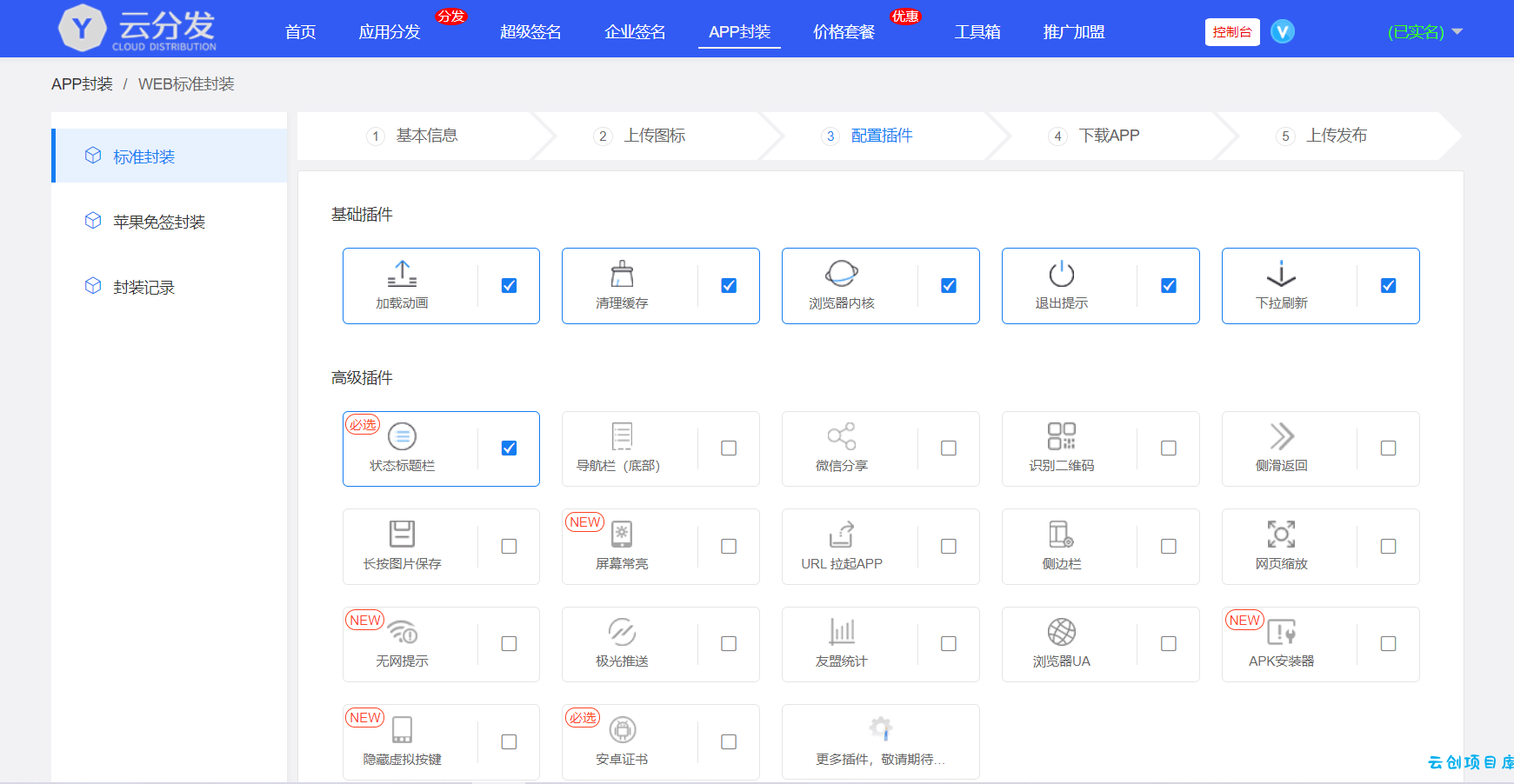1514x784 pixels.
Task: Expand the 已实名 account dropdown arrow
Action: point(1457,31)
